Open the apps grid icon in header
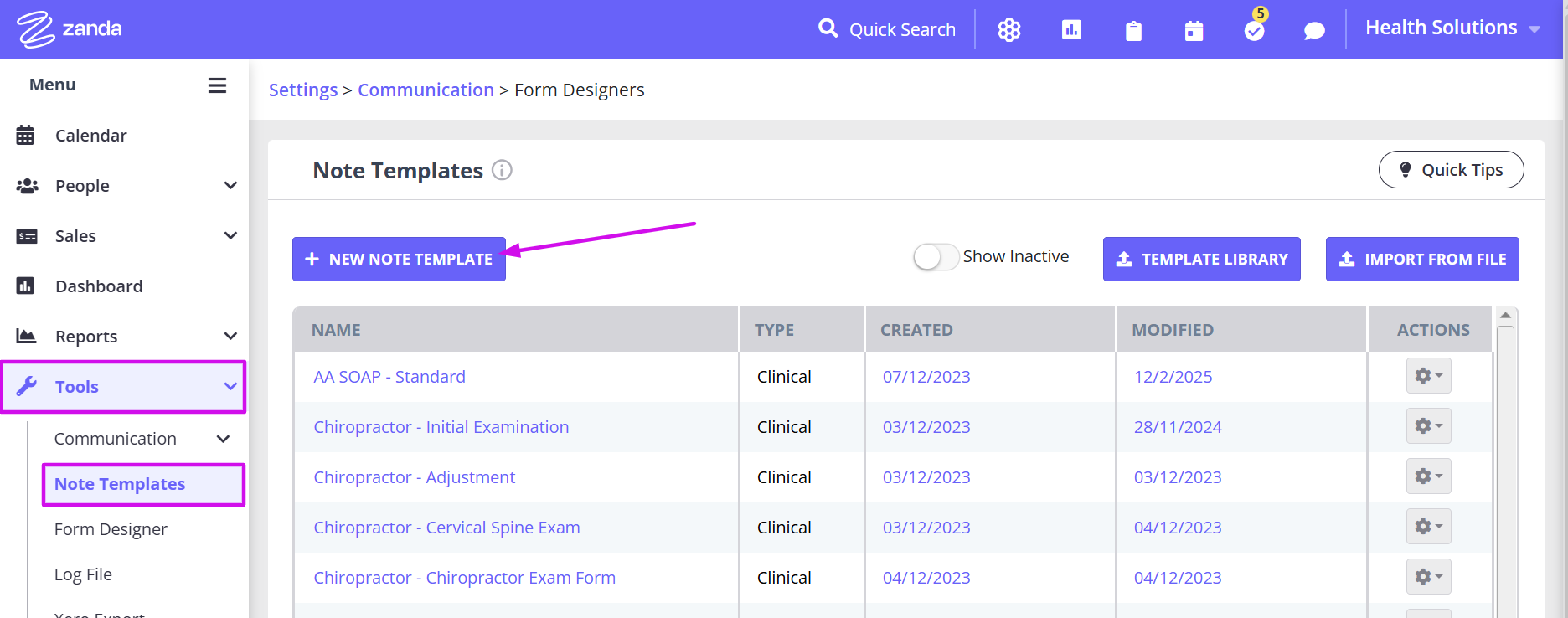This screenshot has height=618, width=1568. click(1009, 30)
